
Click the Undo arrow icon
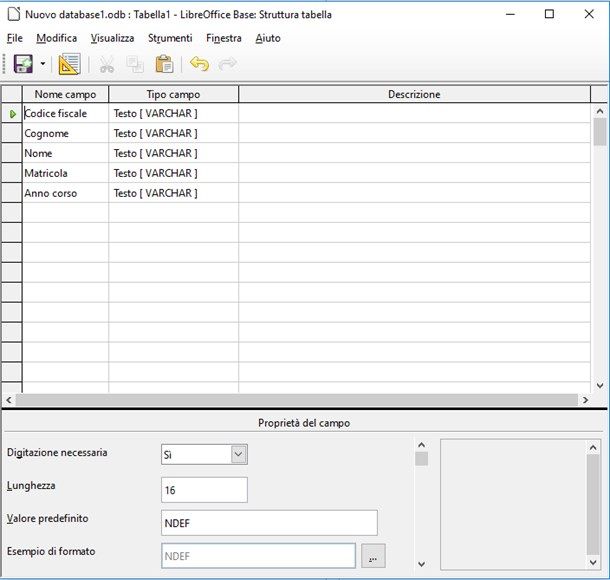point(199,64)
